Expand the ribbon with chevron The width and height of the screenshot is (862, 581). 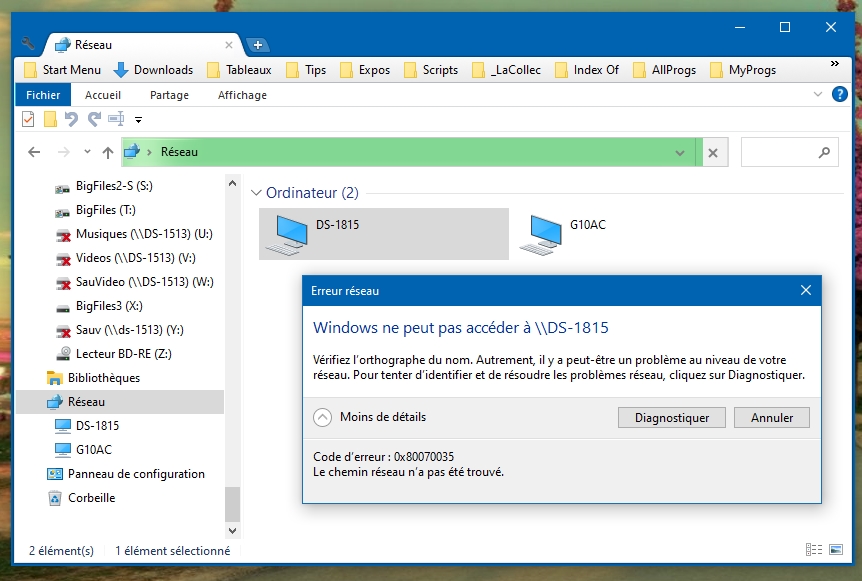click(817, 94)
